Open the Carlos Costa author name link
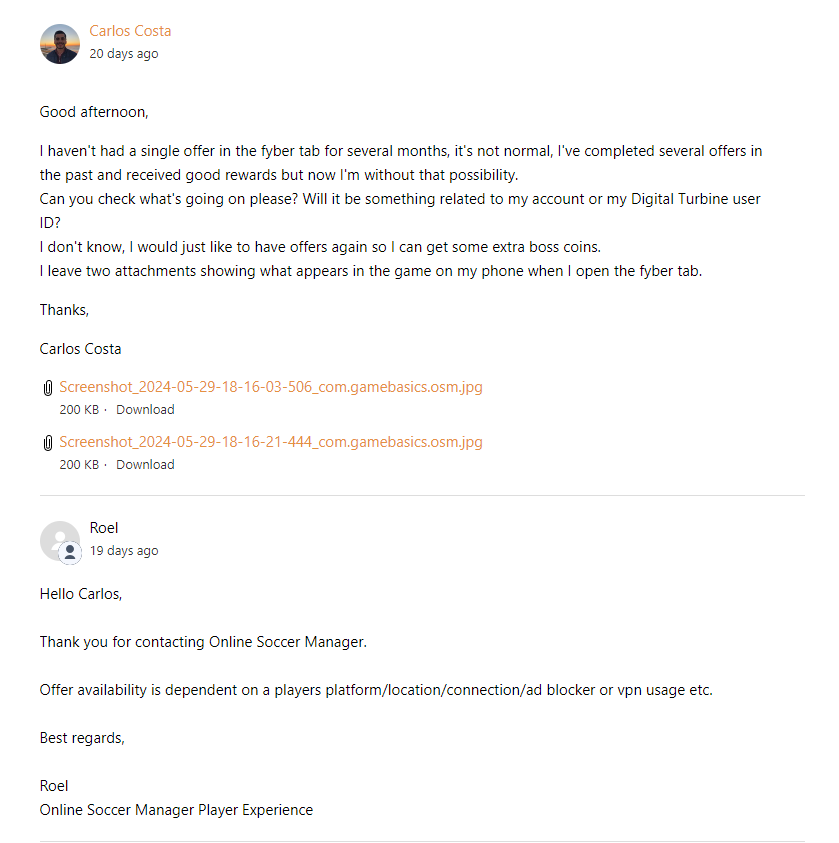 (x=130, y=31)
